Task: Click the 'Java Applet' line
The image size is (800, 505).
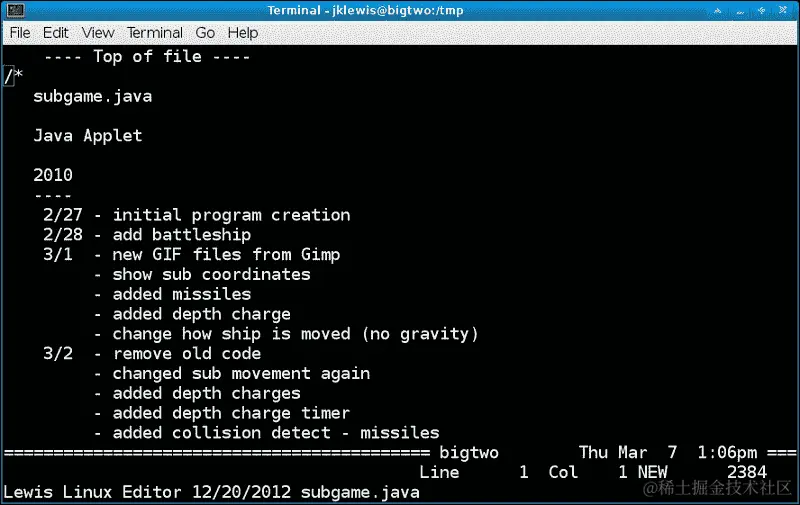Action: (88, 136)
